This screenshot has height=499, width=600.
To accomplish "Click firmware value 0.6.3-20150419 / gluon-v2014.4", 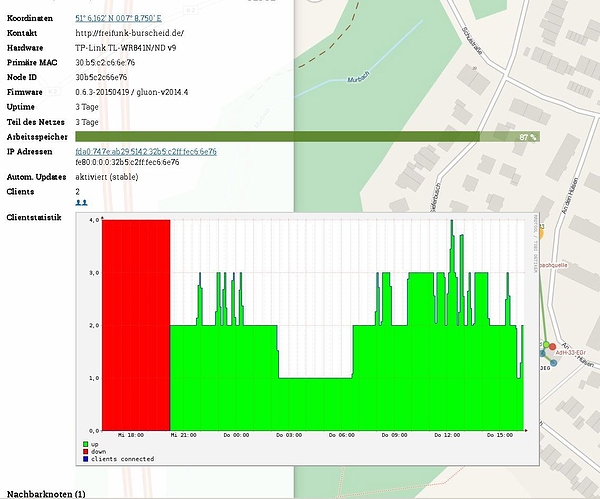I will (132, 92).
